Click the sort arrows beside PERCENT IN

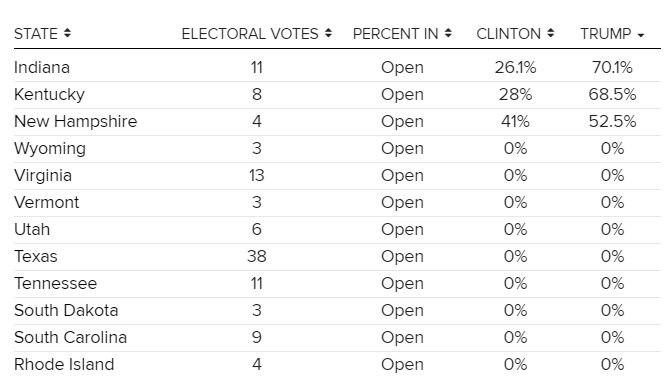448,33
